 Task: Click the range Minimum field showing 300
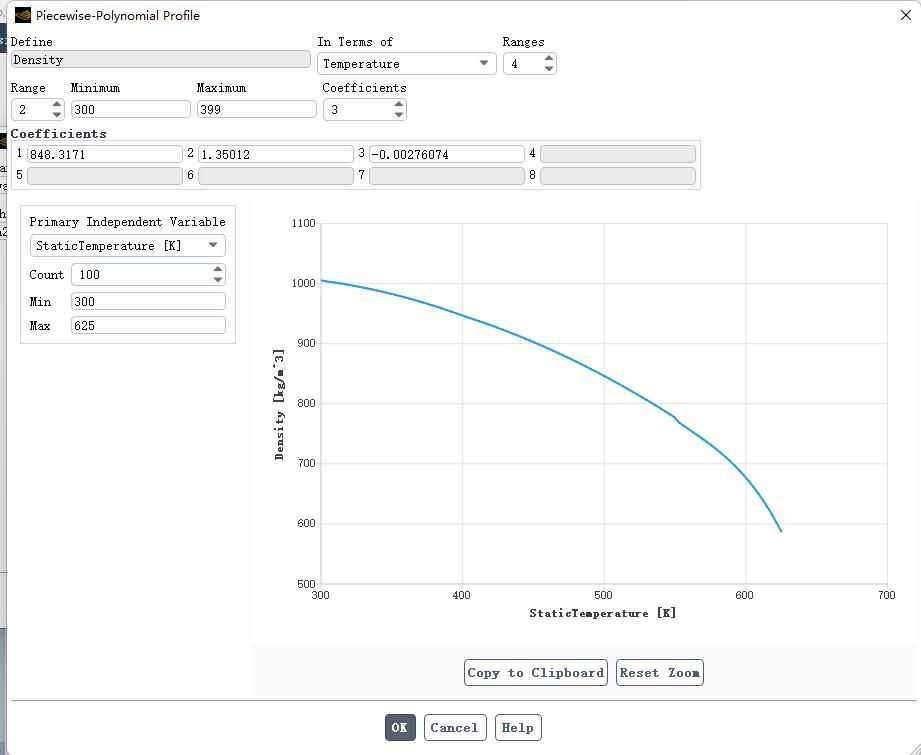130,109
